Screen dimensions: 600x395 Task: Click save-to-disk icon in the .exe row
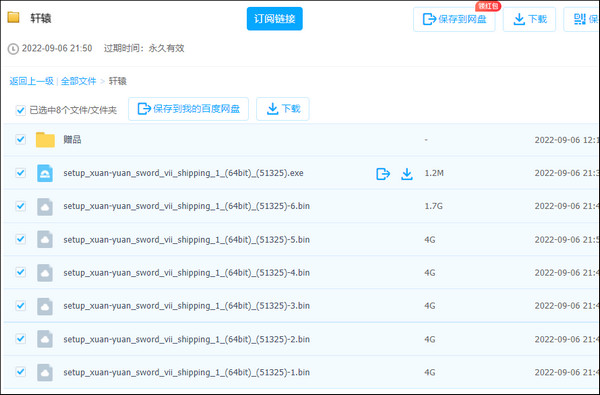click(x=383, y=174)
